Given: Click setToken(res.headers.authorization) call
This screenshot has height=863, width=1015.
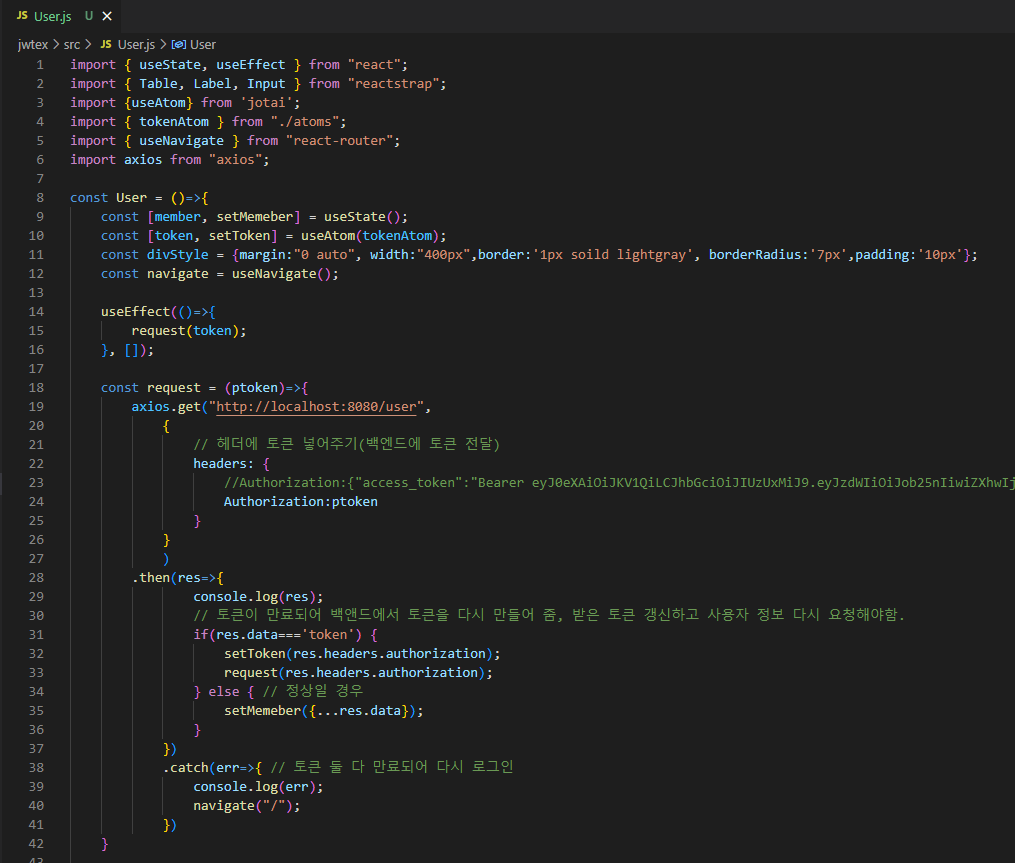Looking at the screenshot, I should click(358, 654).
